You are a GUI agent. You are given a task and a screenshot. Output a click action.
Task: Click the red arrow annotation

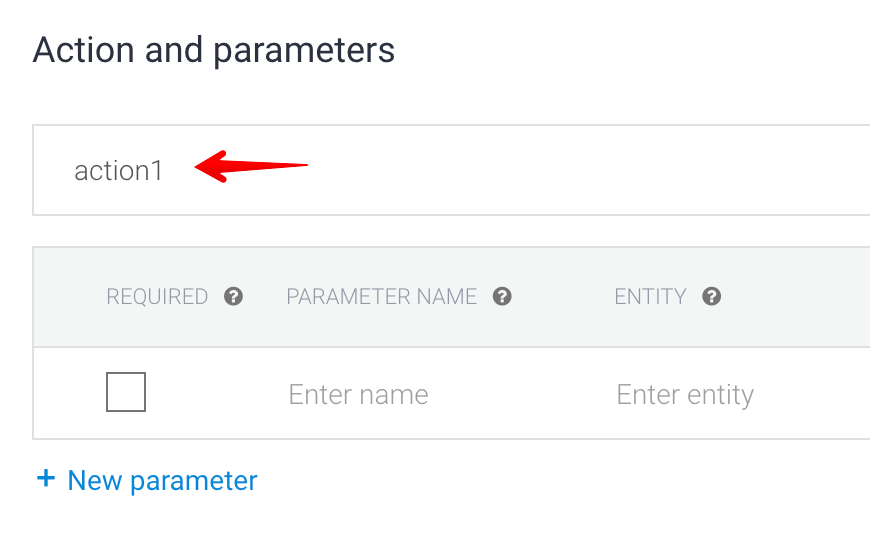click(251, 166)
